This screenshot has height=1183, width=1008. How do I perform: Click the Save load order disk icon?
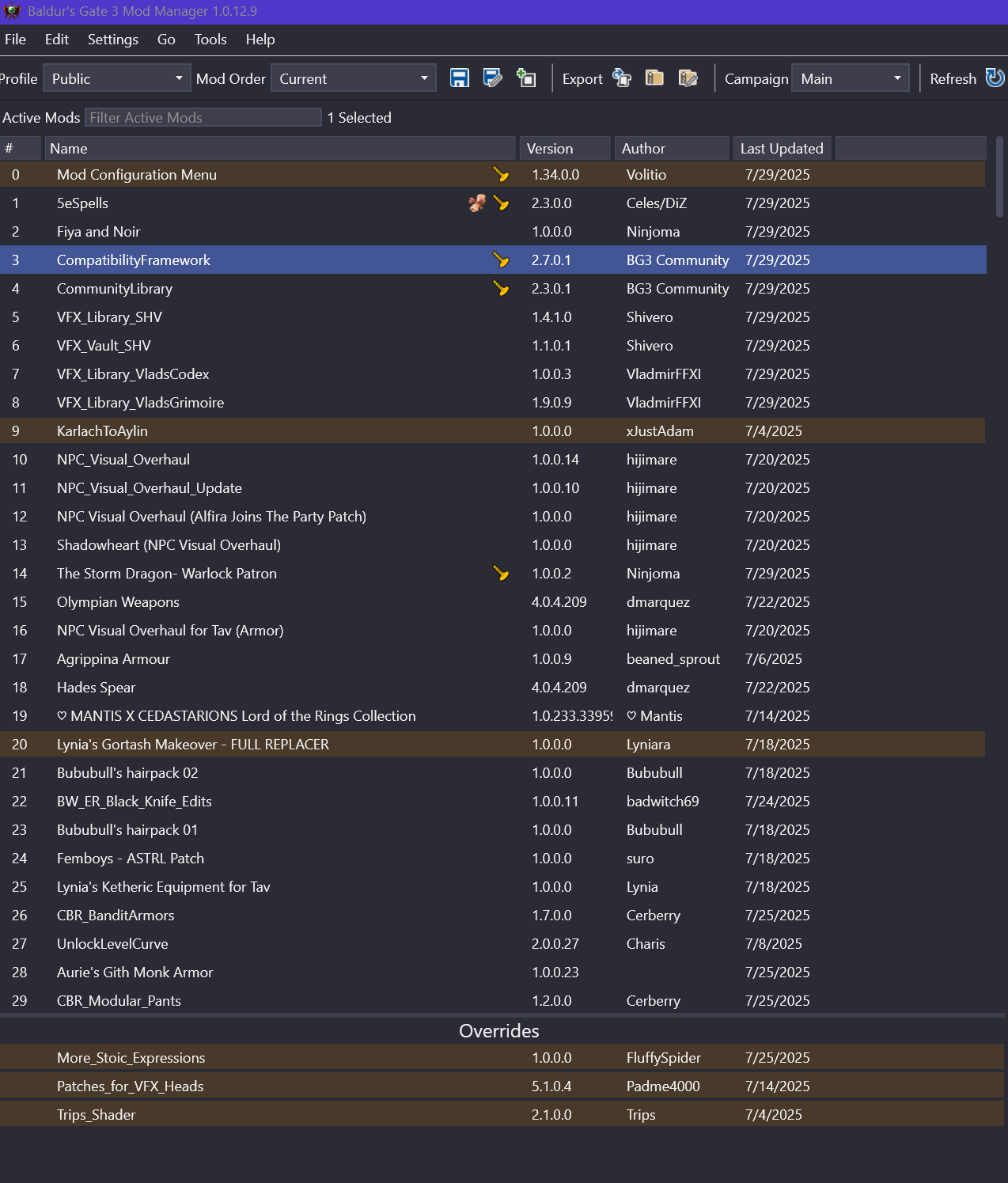coord(460,78)
